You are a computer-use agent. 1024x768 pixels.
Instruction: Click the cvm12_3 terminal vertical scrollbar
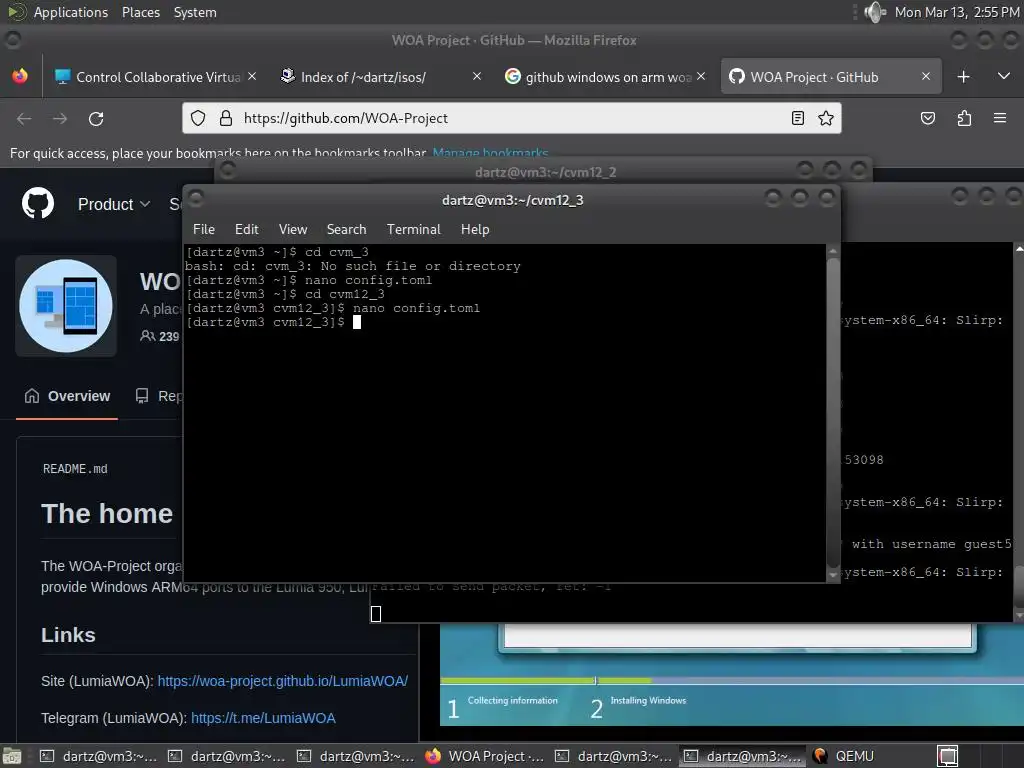coord(833,411)
